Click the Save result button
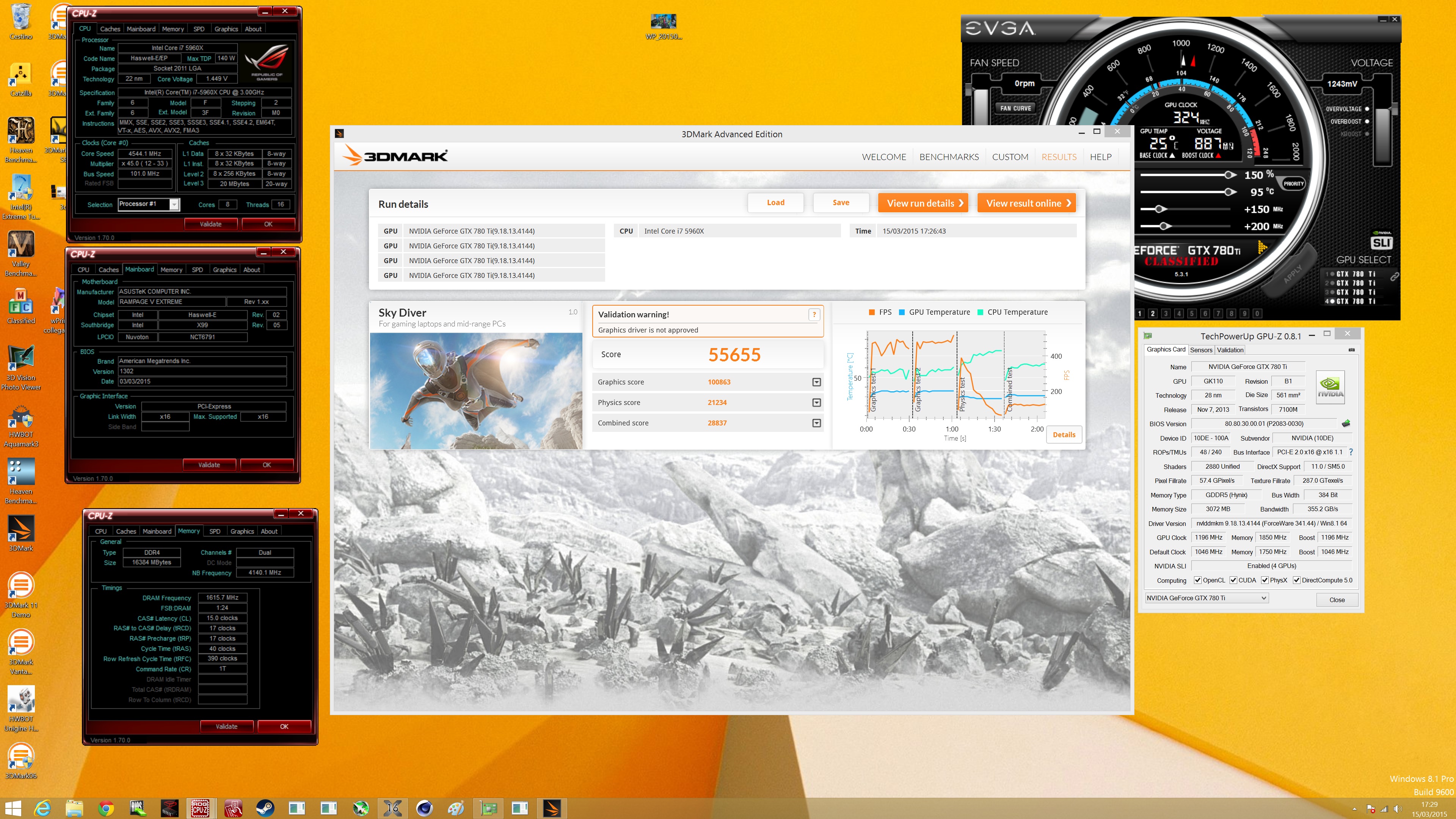Viewport: 1456px width, 819px height. coord(841,203)
